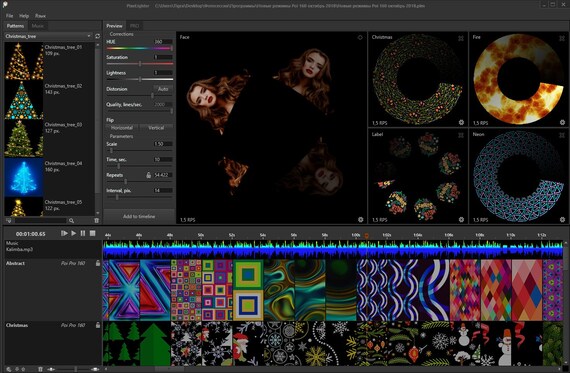570x373 pixels.
Task: Open the Christmas_tree category dropdown
Action: [48, 36]
